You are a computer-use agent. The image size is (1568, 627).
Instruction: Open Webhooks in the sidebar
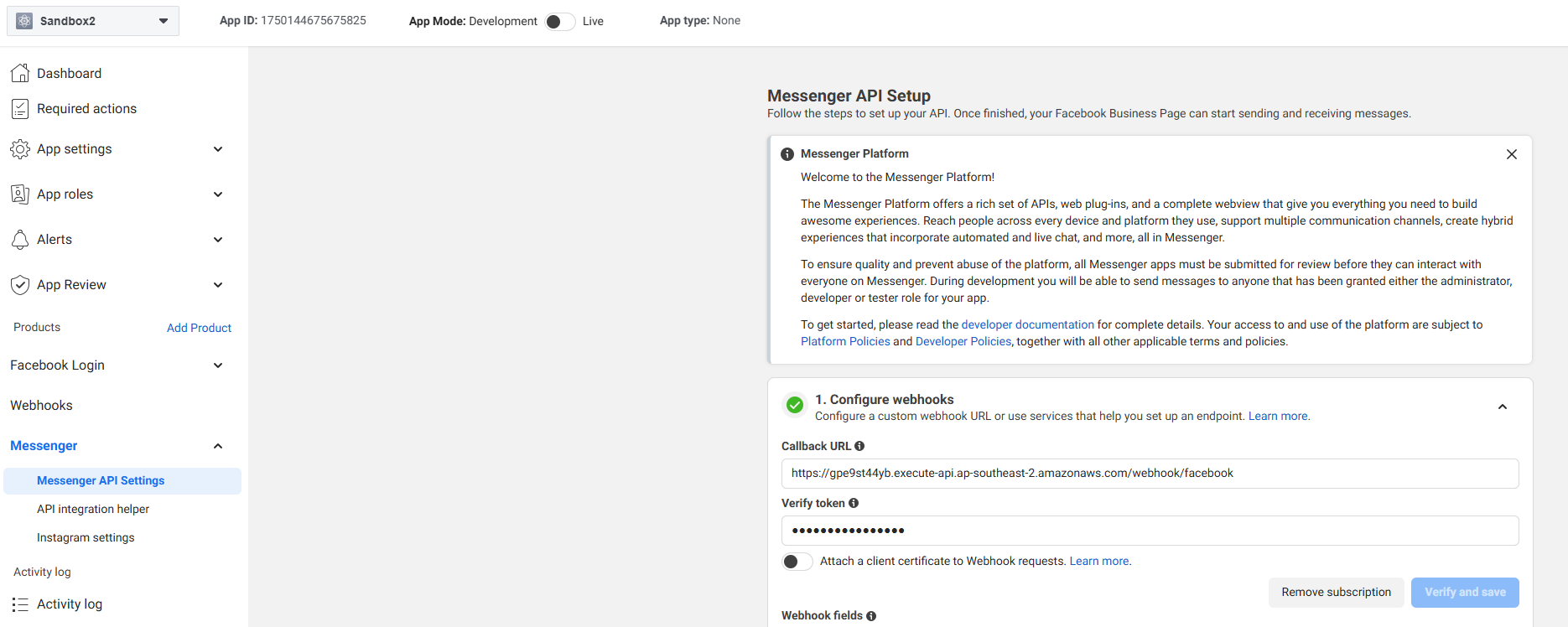[x=41, y=406]
